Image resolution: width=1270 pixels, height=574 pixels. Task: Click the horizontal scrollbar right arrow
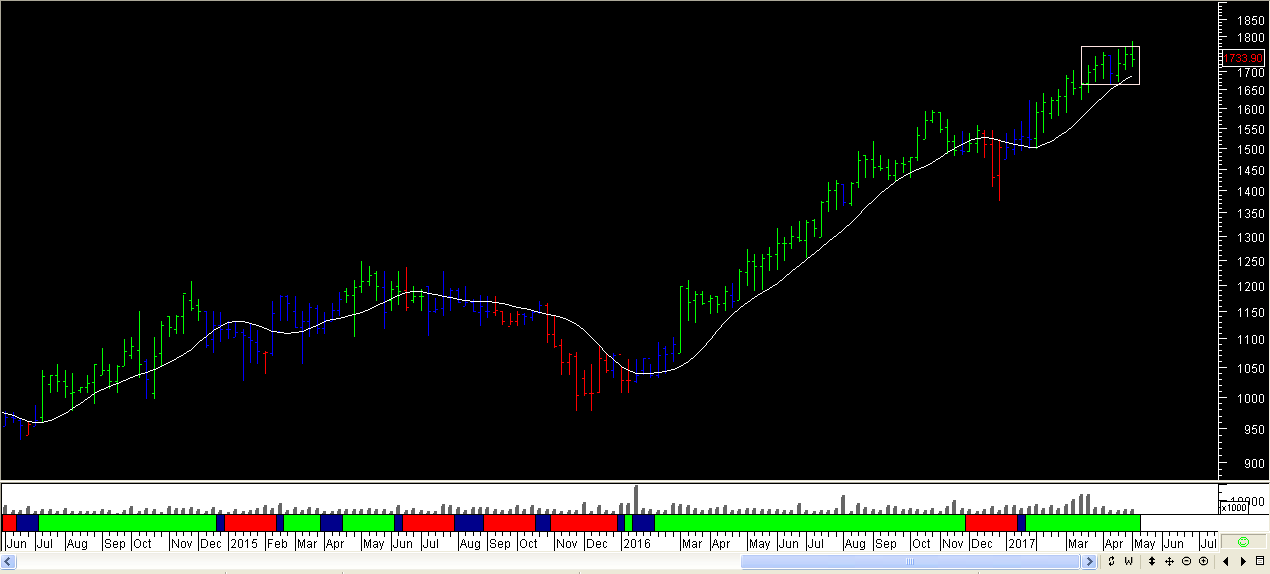coord(1089,562)
